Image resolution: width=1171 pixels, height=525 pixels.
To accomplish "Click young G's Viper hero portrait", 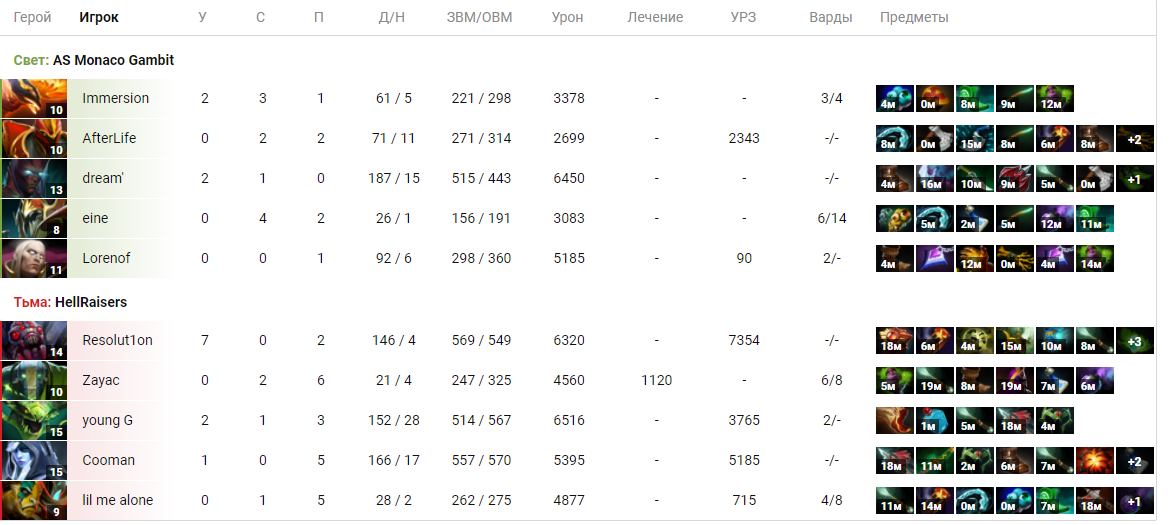I will pyautogui.click(x=34, y=420).
